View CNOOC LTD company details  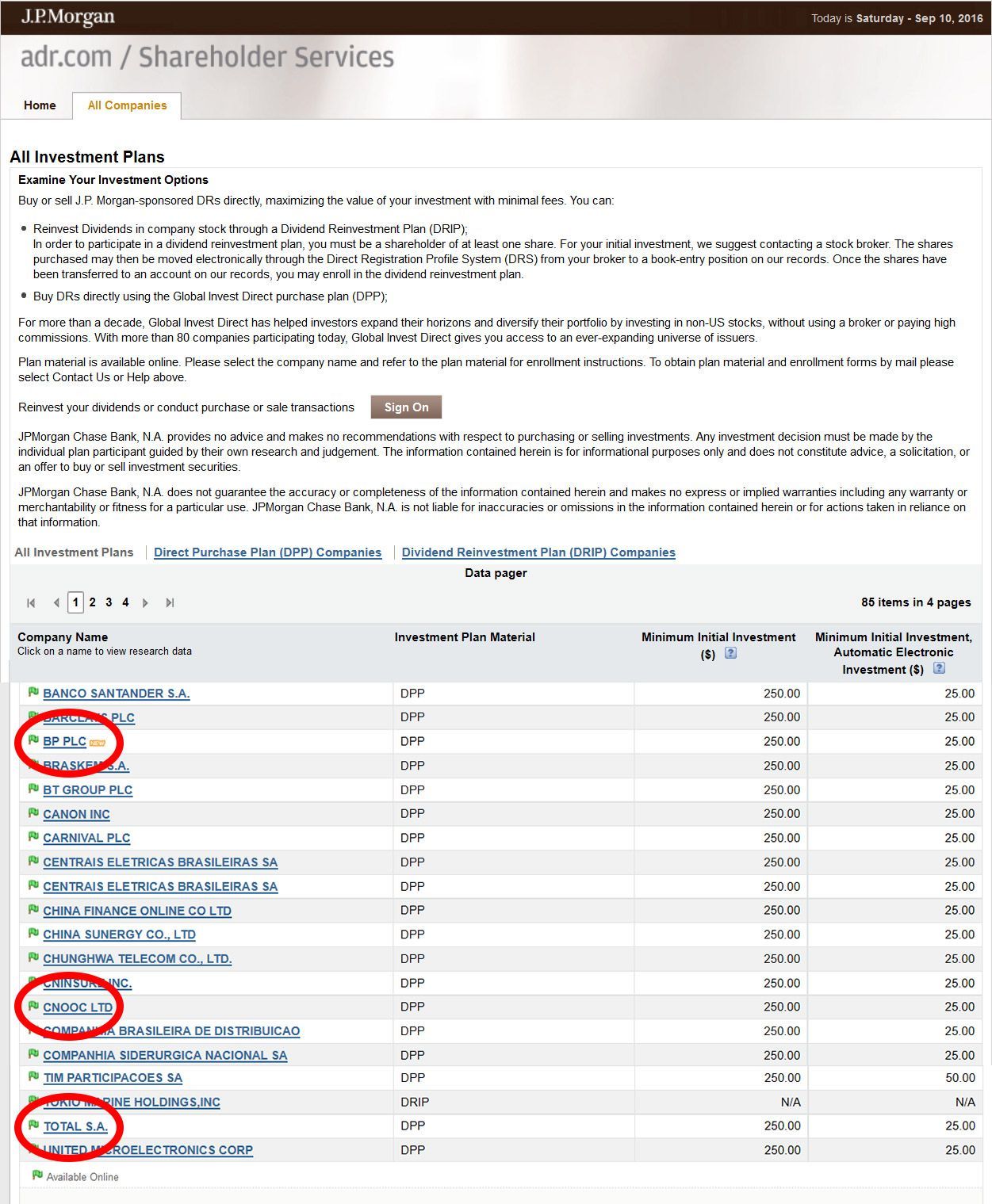coord(78,1007)
